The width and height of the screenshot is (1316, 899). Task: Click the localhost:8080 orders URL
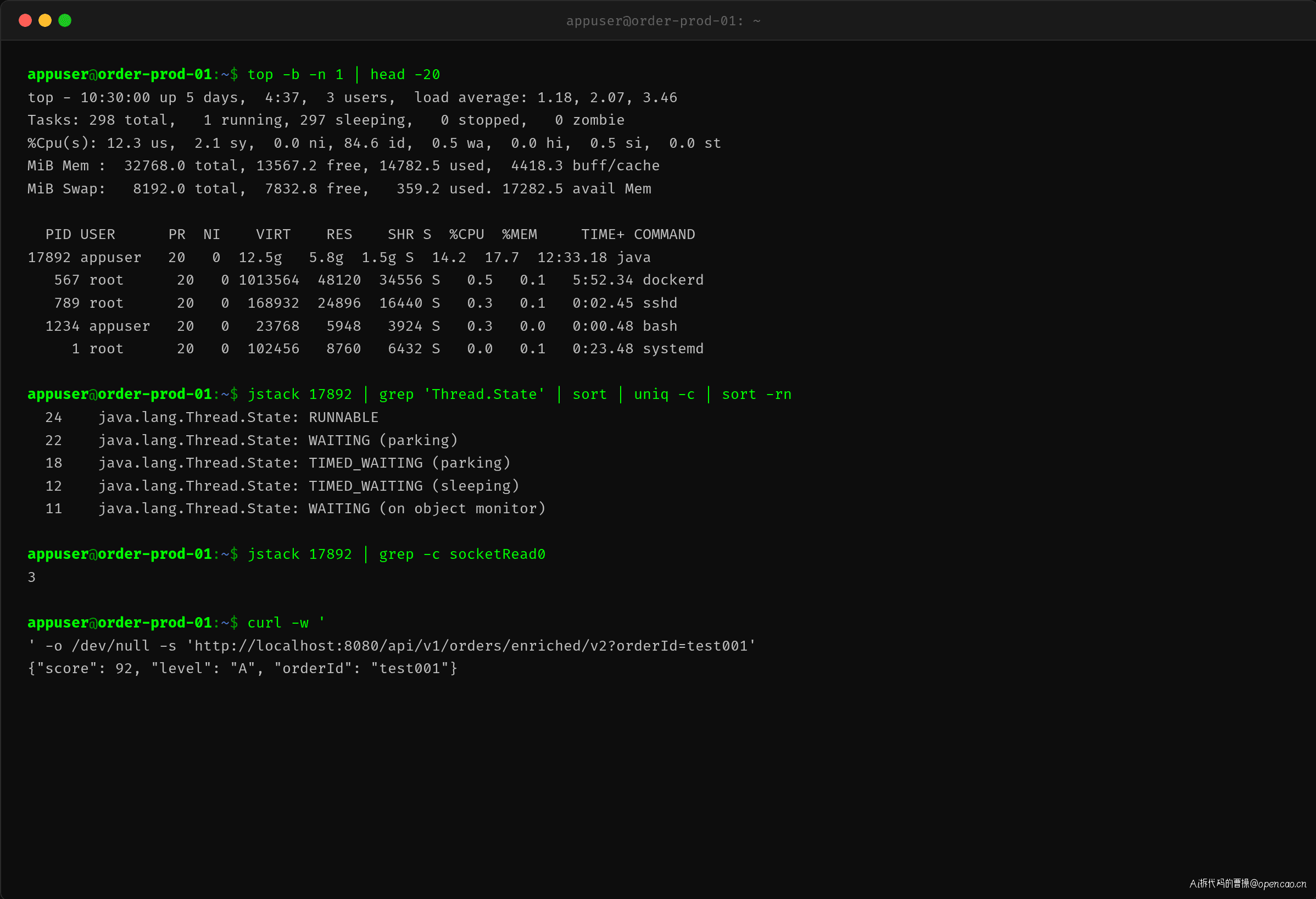[471, 646]
